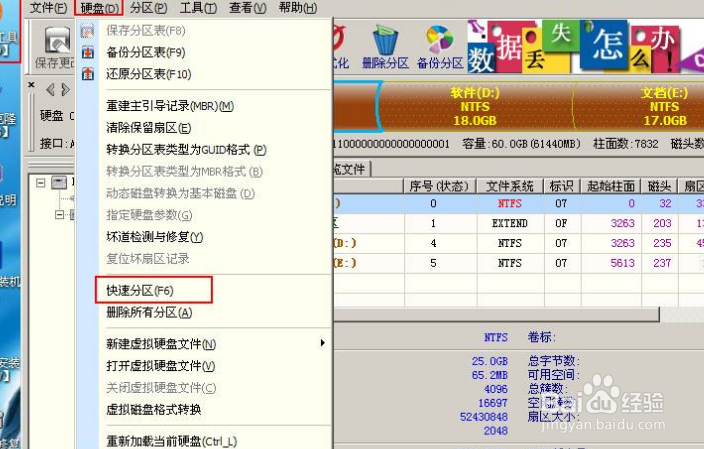
Task: Click the 数据丢失怎么办 banner
Action: [x=585, y=46]
